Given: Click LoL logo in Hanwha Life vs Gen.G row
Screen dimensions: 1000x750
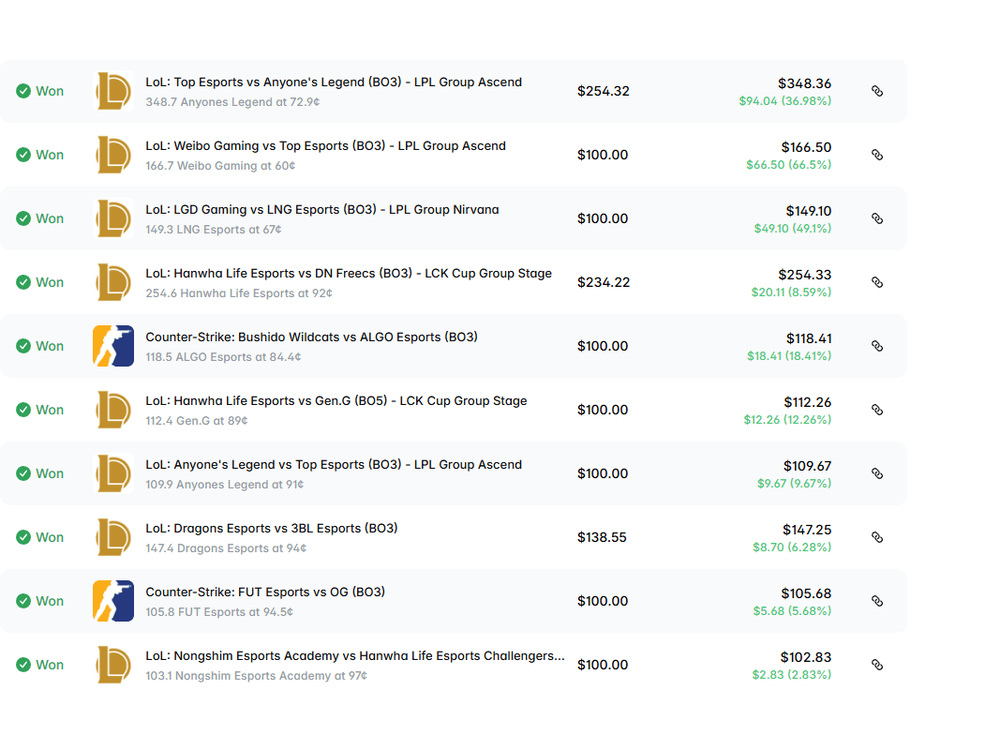Looking at the screenshot, I should pos(114,409).
